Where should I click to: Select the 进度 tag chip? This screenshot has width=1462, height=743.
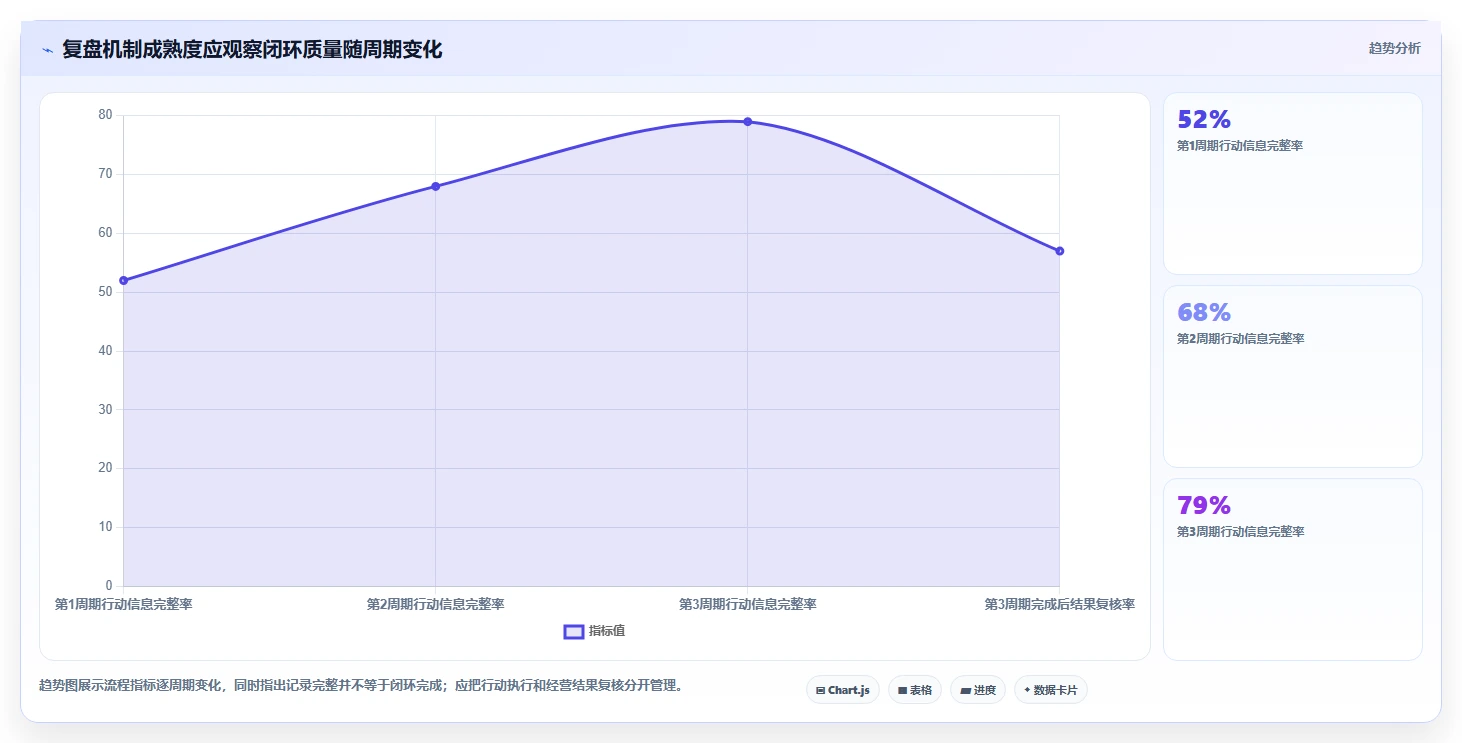tap(978, 690)
